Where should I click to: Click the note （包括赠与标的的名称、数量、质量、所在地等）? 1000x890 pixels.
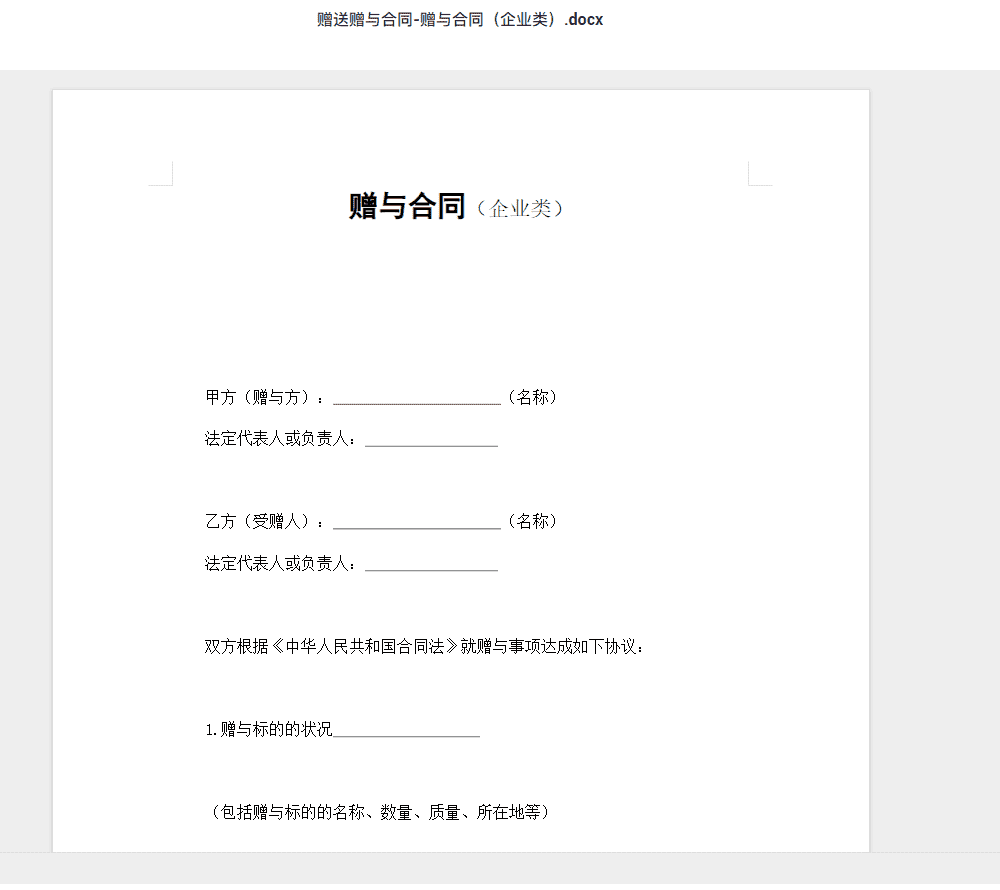click(379, 812)
